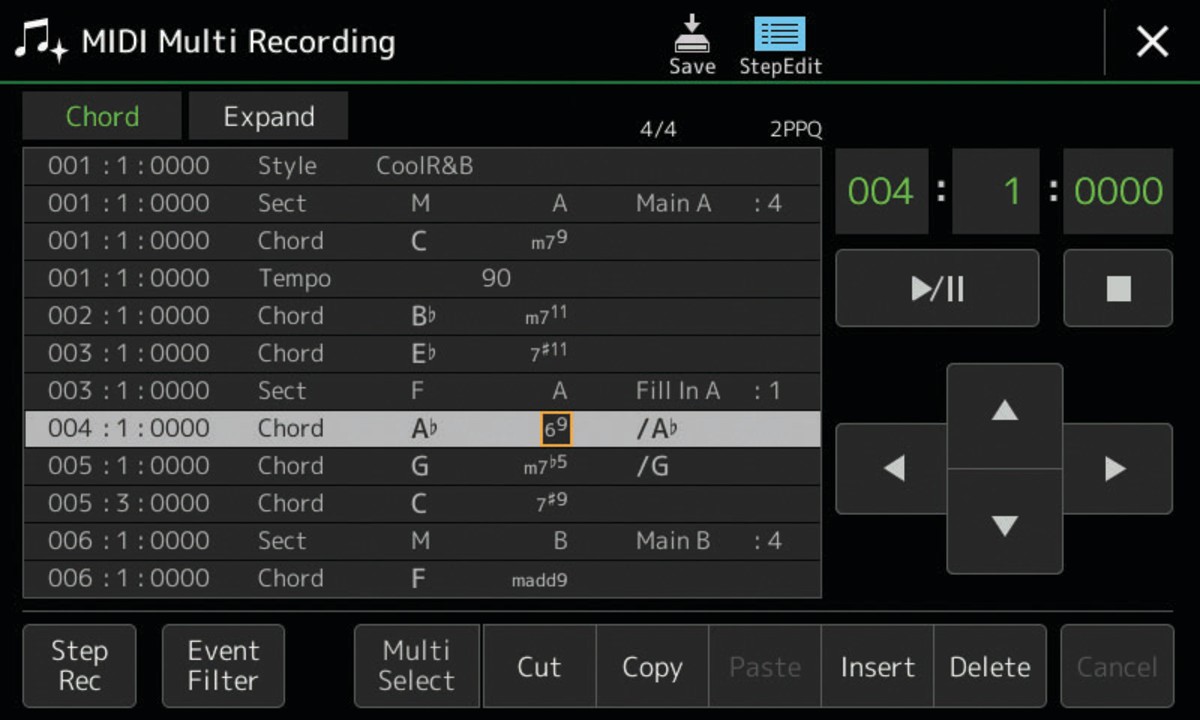Click the Delete button
The height and width of the screenshot is (720, 1200).
click(x=990, y=666)
